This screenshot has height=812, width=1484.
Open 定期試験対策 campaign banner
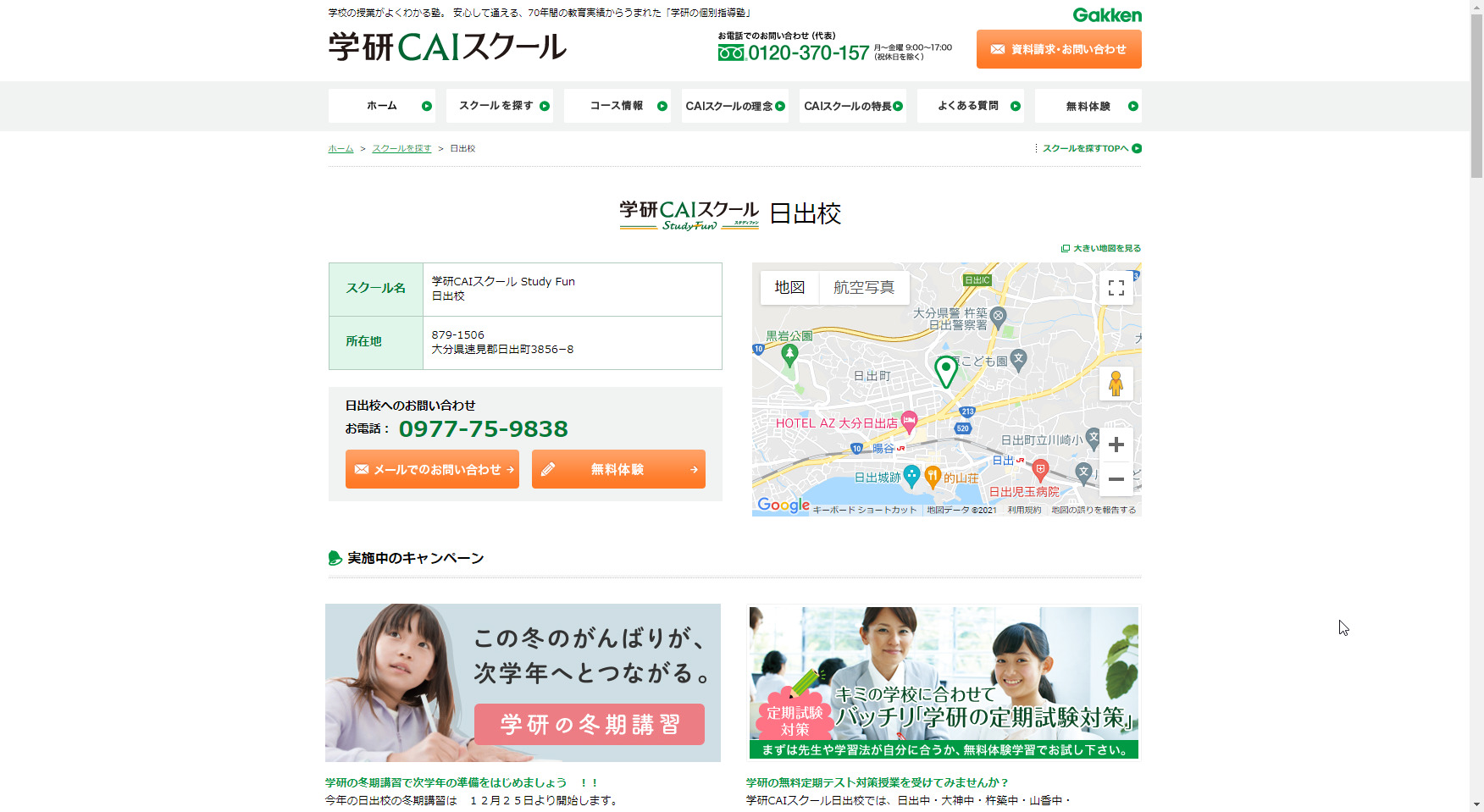(944, 682)
